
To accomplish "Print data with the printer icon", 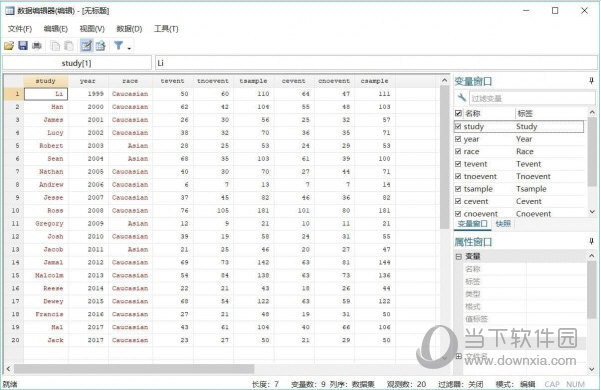I will [37, 46].
